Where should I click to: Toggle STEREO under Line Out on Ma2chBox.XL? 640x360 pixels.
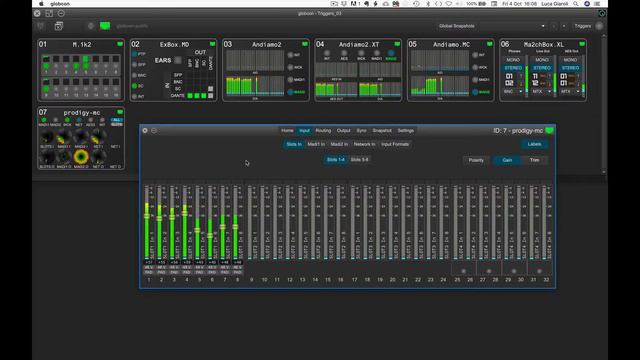point(542,68)
